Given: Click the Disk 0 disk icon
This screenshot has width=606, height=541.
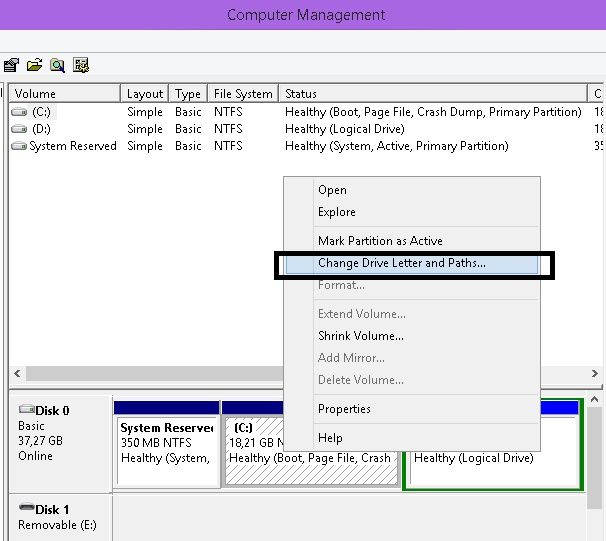Looking at the screenshot, I should tap(27, 409).
